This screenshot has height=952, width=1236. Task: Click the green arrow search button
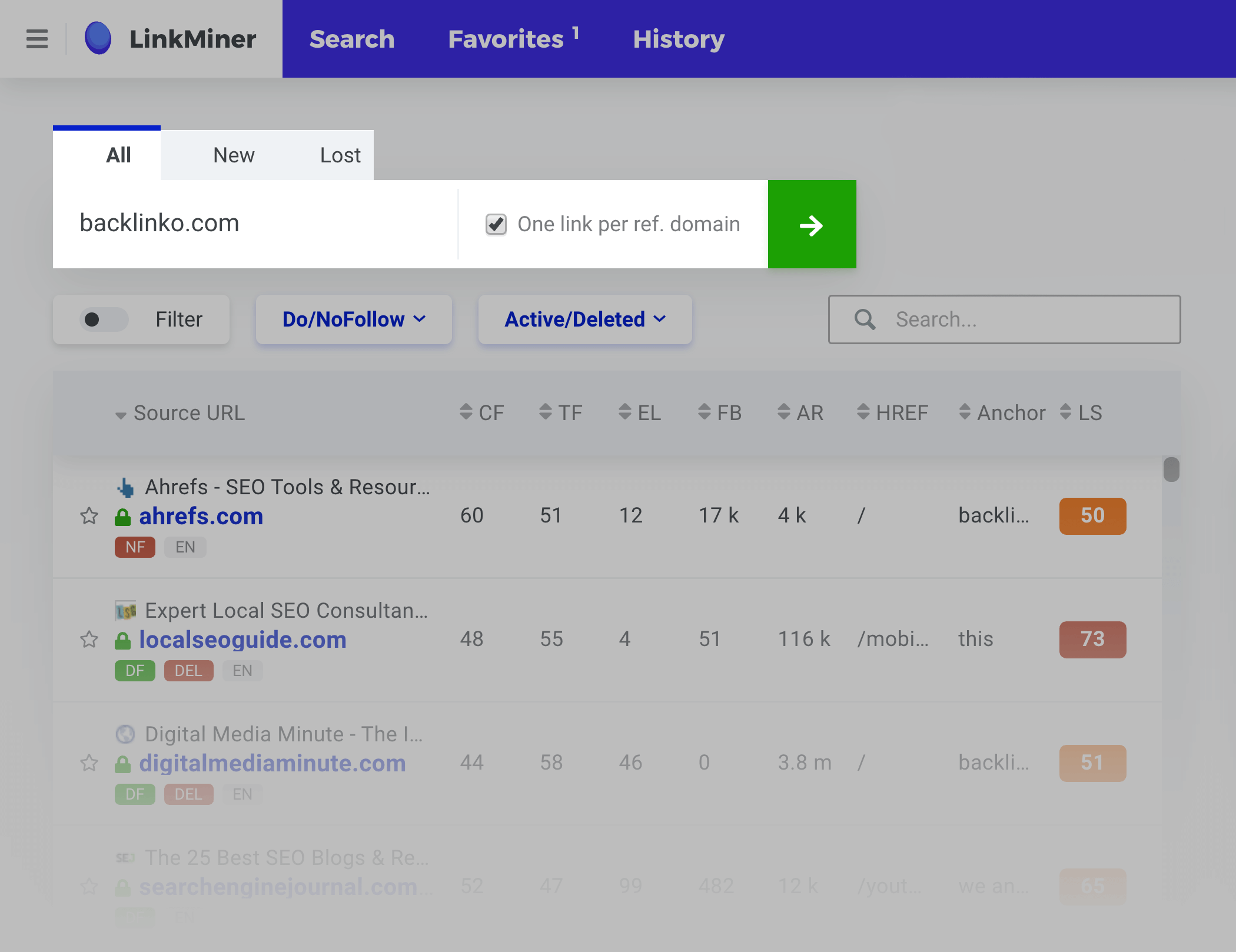point(811,224)
